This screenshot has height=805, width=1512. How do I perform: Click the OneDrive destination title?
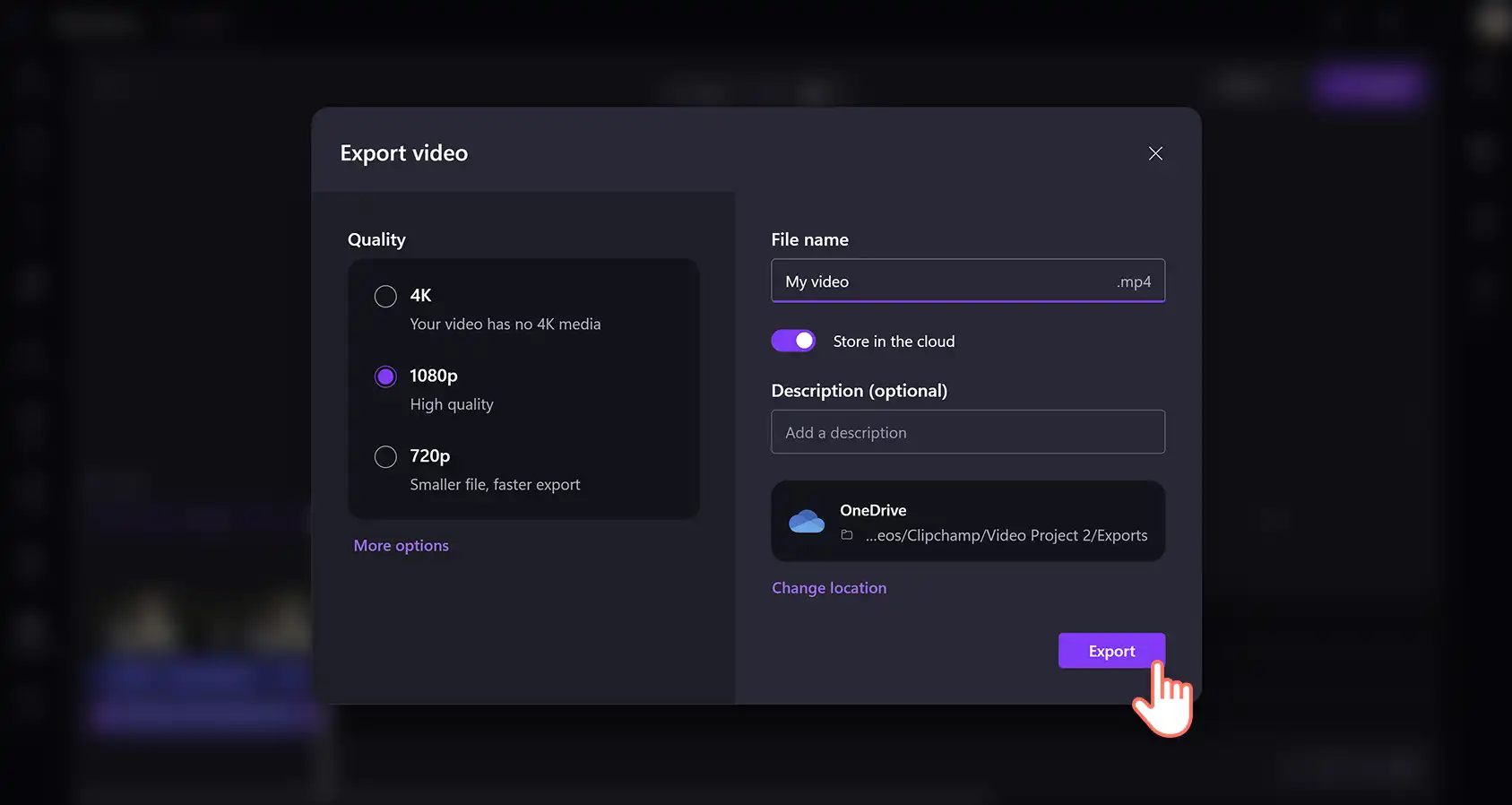pyautogui.click(x=873, y=510)
